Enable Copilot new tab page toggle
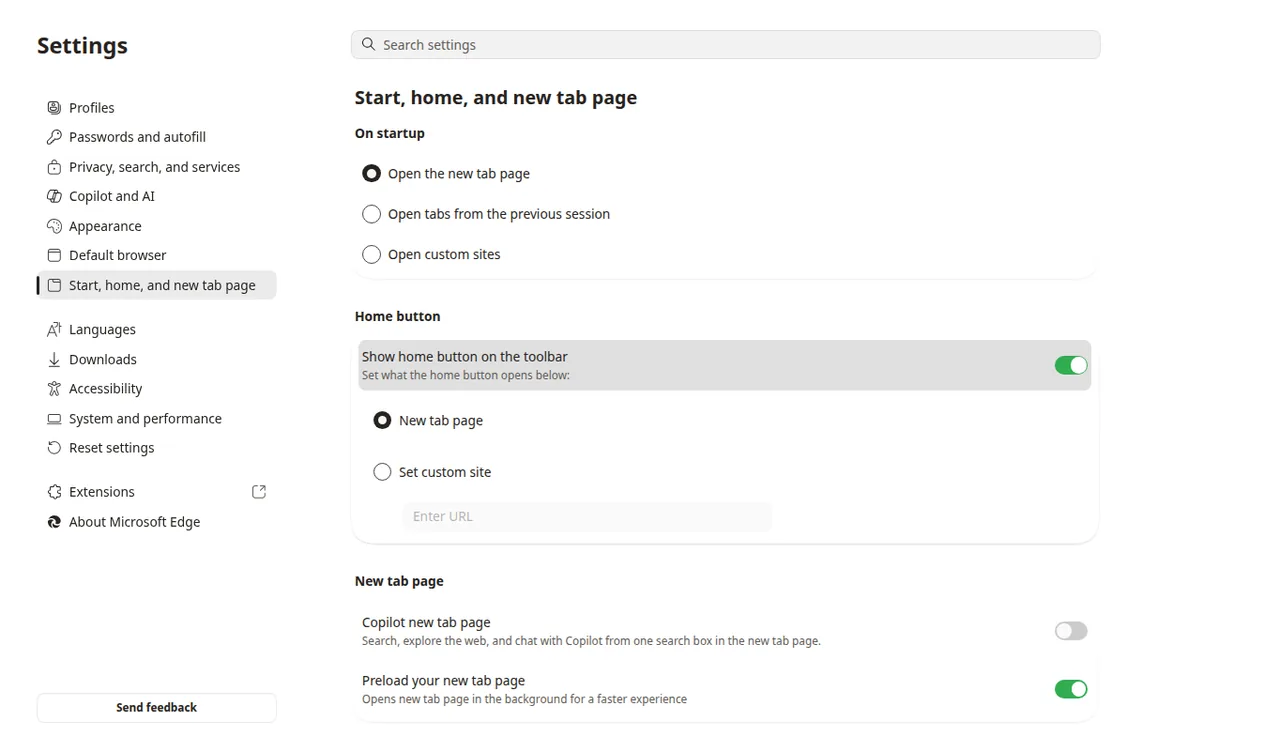The width and height of the screenshot is (1280, 752). click(1071, 631)
